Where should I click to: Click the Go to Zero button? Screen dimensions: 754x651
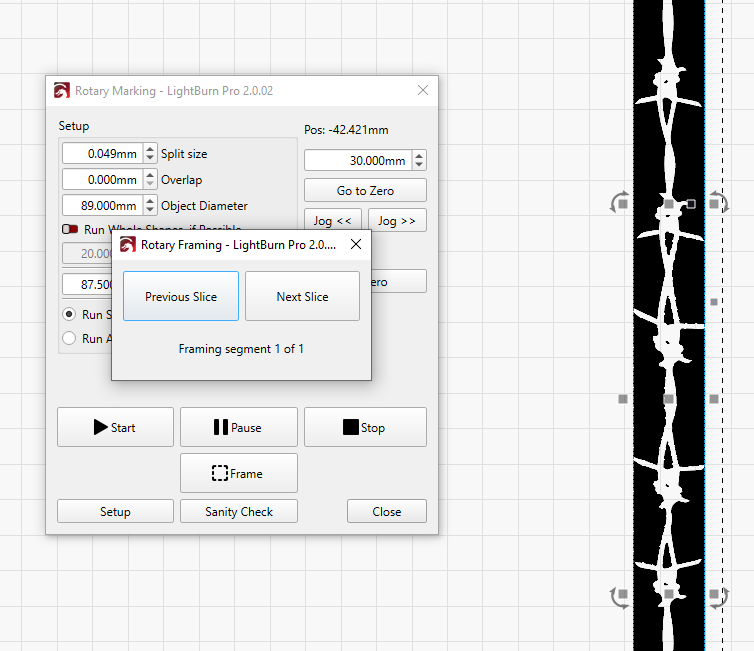[x=365, y=190]
